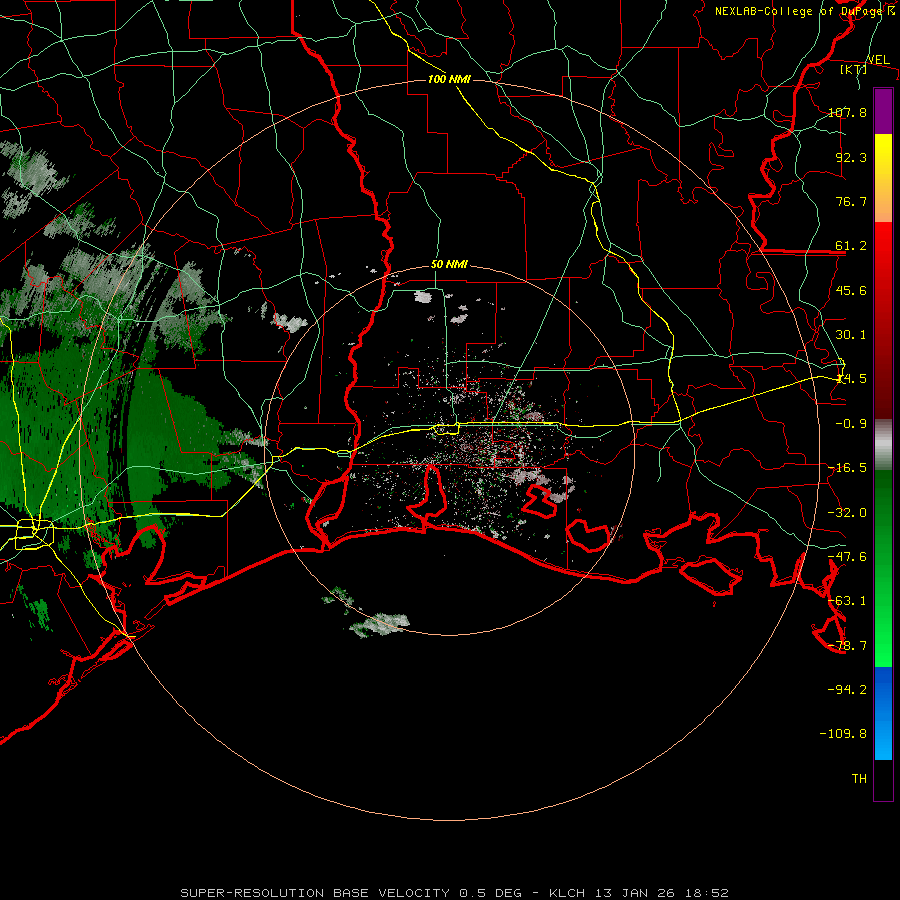Click the 100 NMI range ring label

click(449, 79)
